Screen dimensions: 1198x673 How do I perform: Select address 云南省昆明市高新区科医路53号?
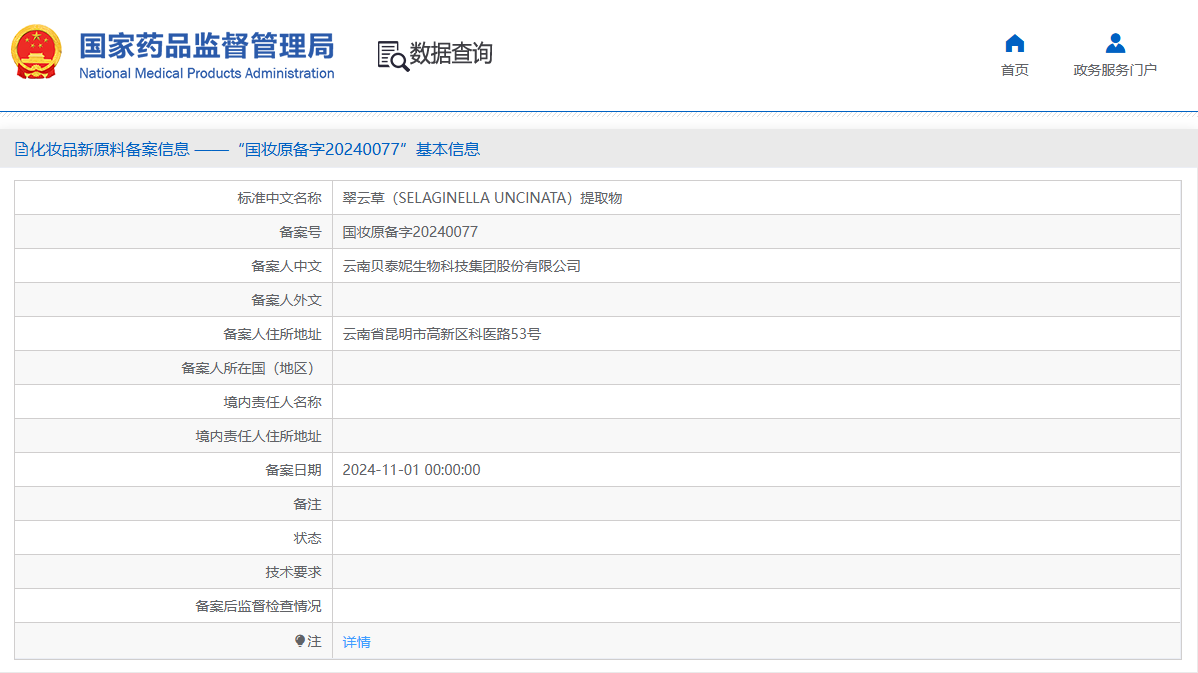tap(442, 334)
